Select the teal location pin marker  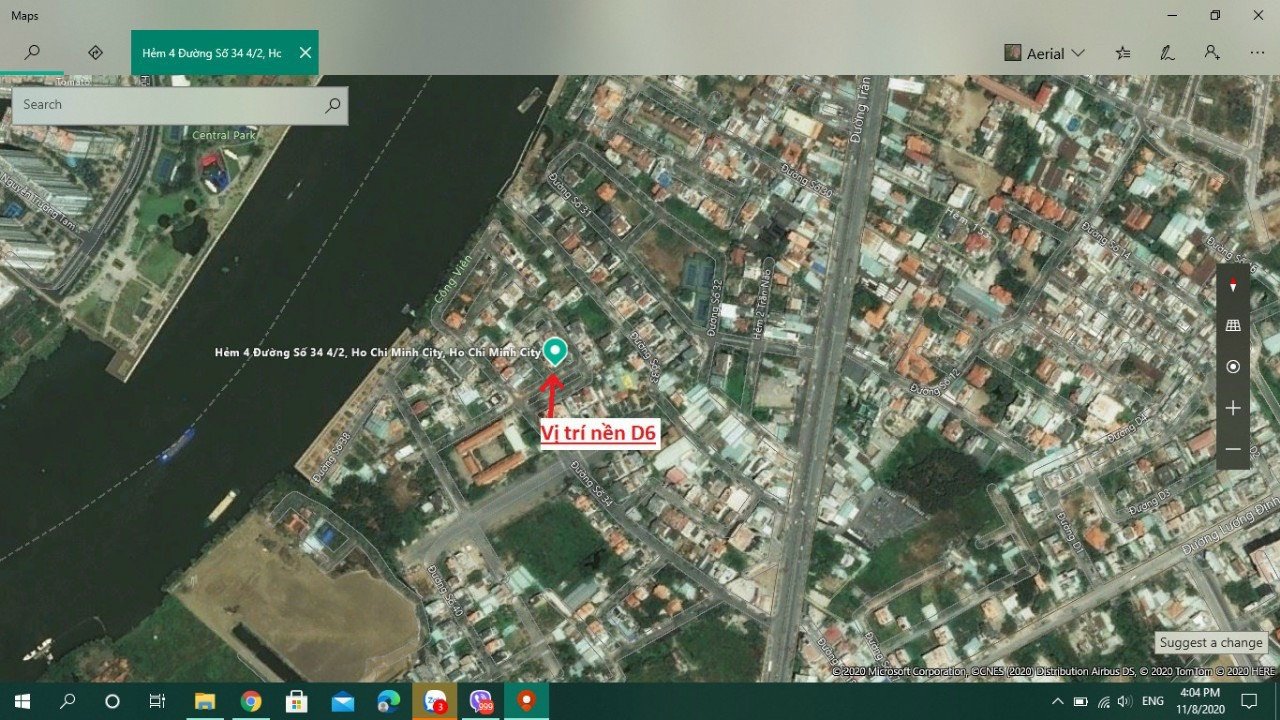(x=554, y=351)
